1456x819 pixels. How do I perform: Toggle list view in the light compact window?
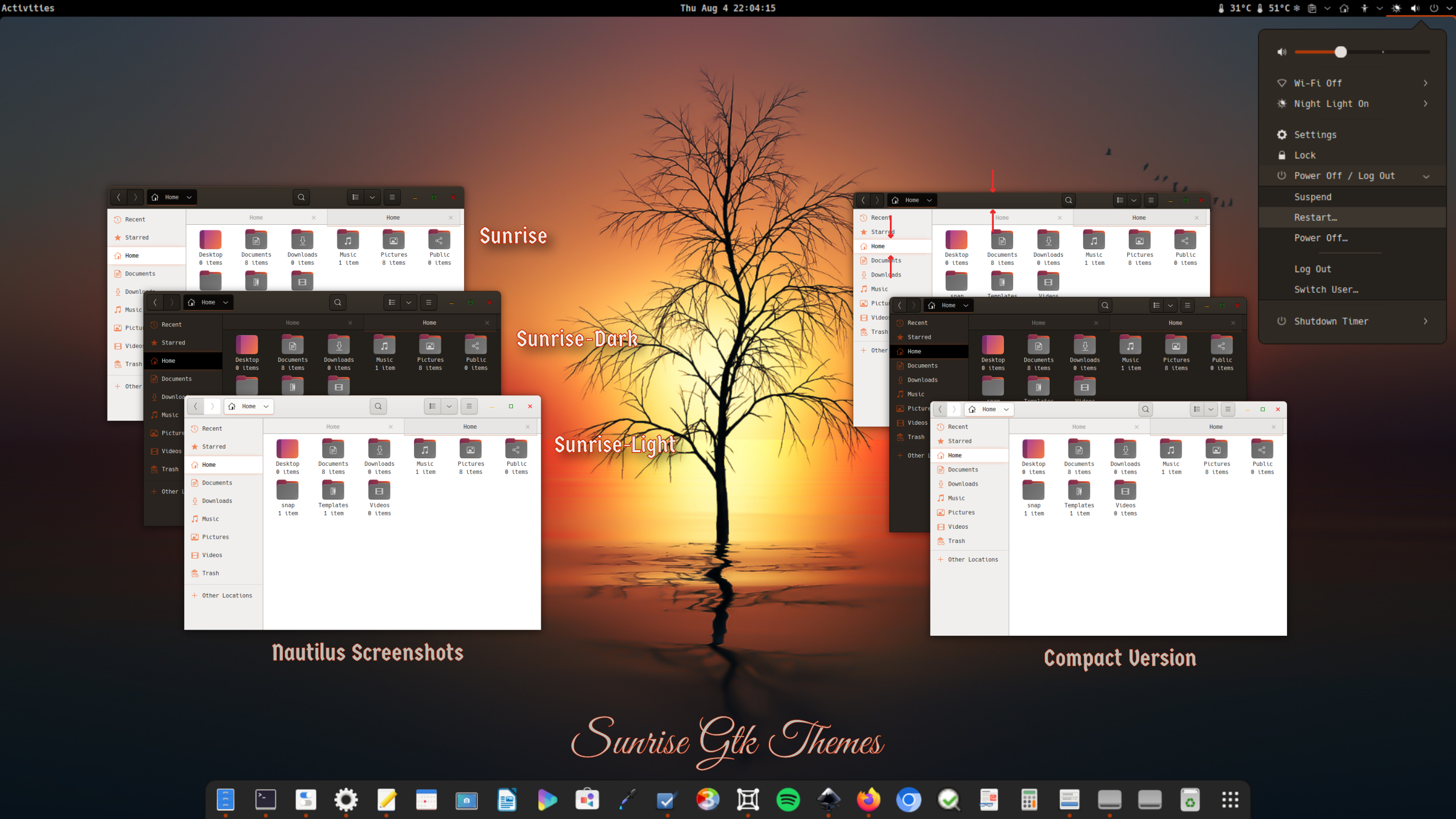[x=1197, y=408]
